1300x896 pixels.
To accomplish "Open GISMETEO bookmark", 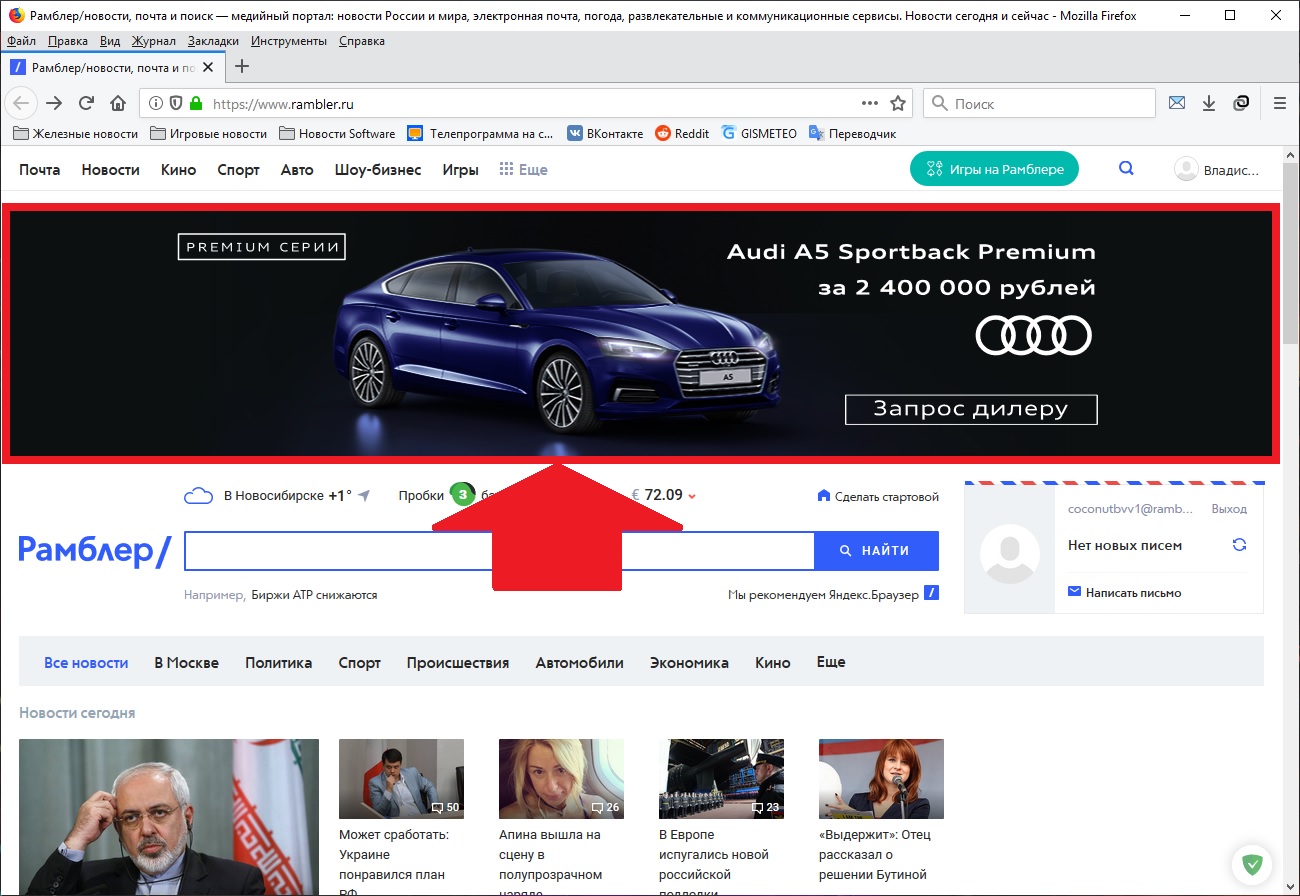I will point(758,133).
